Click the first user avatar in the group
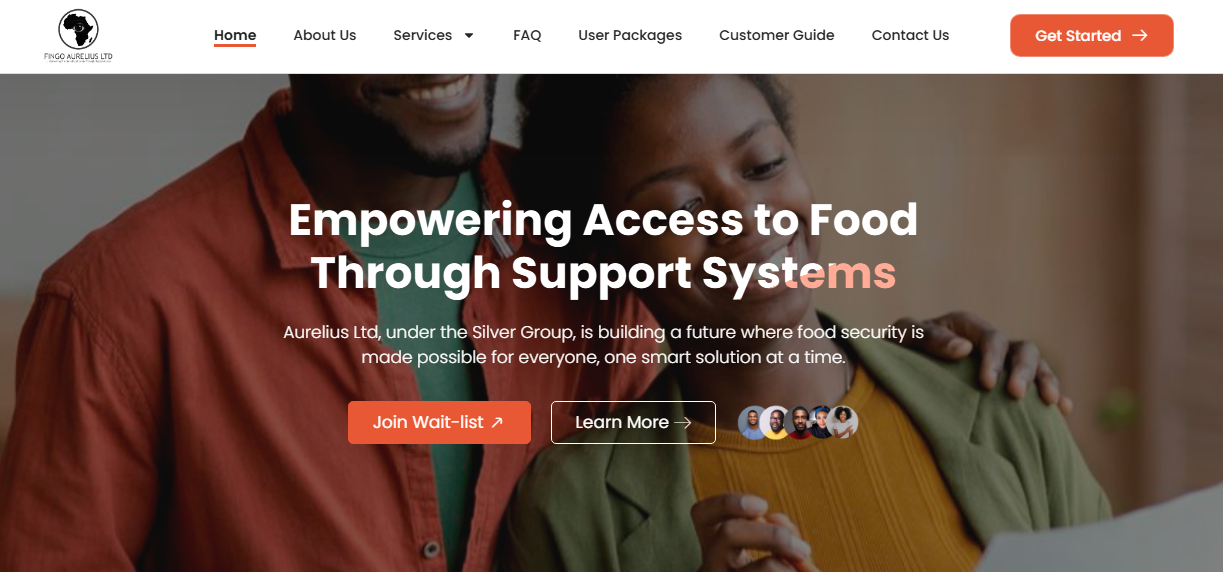This screenshot has height=572, width=1223. (x=753, y=423)
